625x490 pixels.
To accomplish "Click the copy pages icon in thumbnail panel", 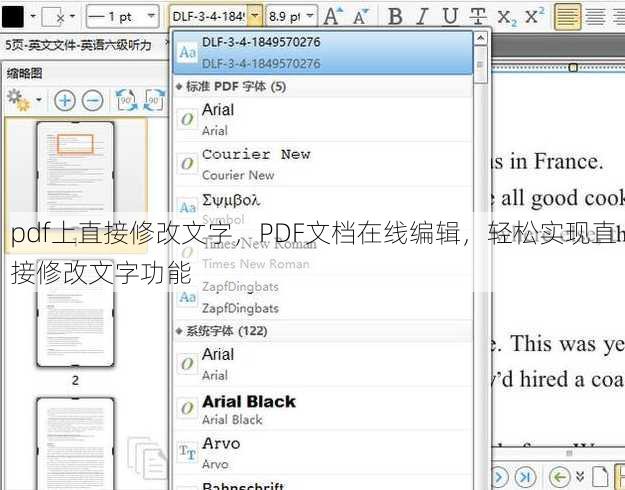I will [146, 459].
